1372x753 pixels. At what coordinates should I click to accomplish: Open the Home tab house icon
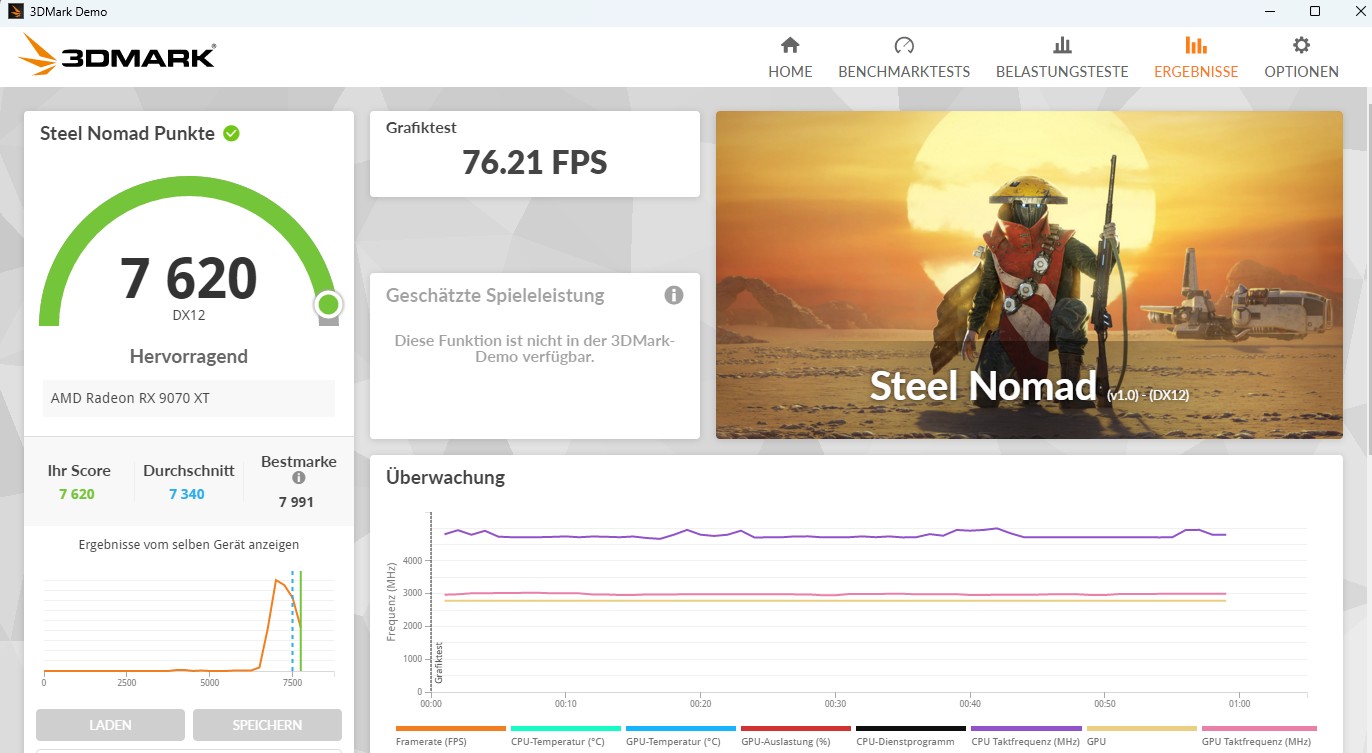(x=790, y=45)
